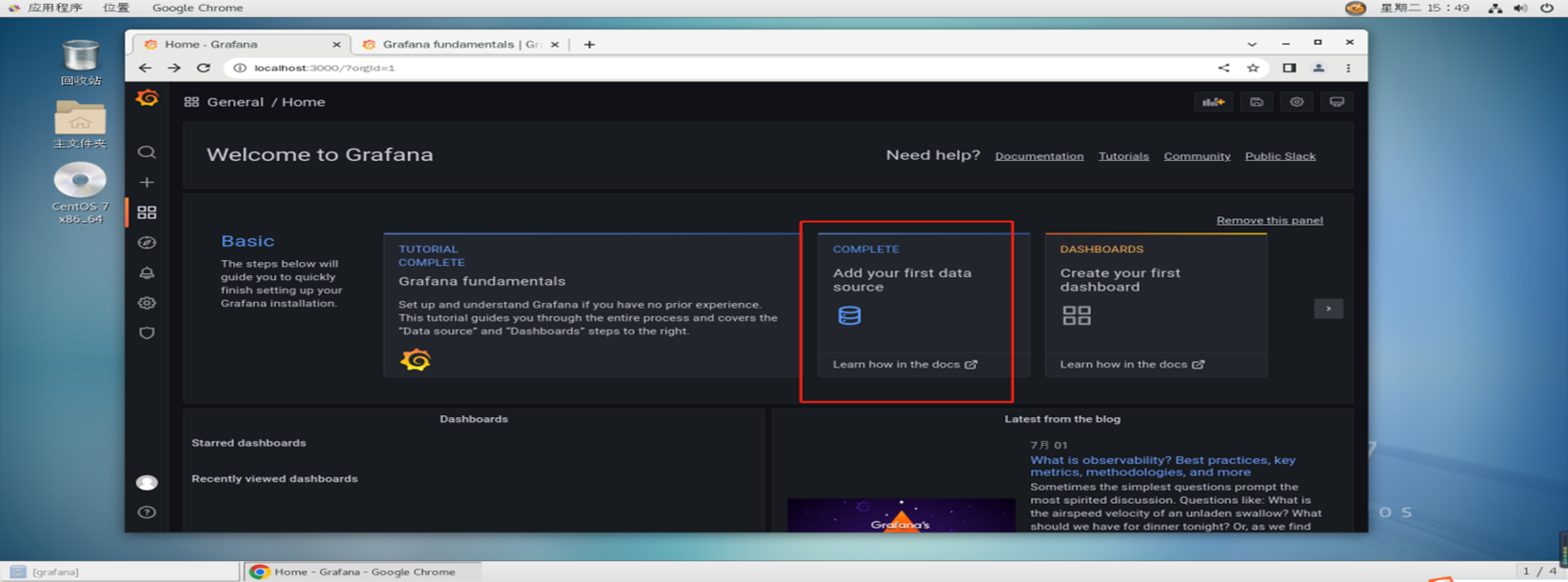Click the data source database icon
1568x582 pixels.
pyautogui.click(x=849, y=315)
